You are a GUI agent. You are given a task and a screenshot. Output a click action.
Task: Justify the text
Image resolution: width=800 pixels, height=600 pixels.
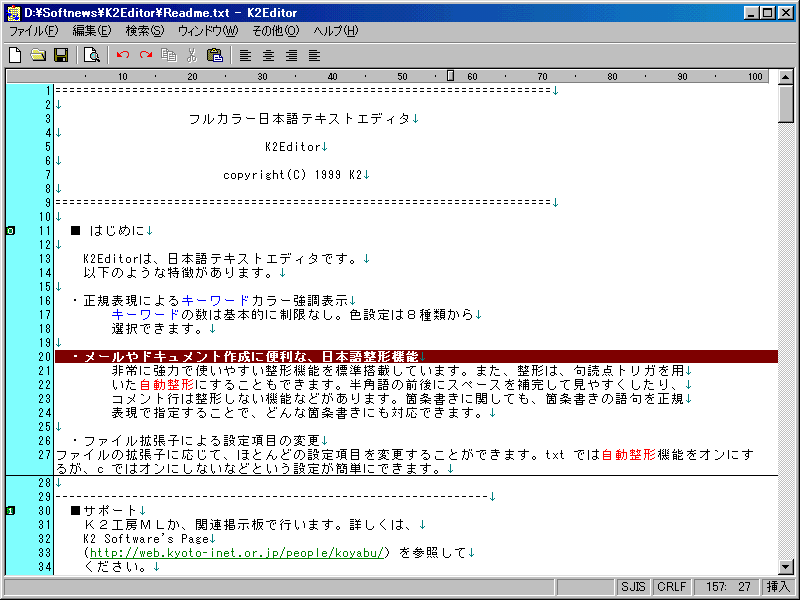click(x=314, y=55)
